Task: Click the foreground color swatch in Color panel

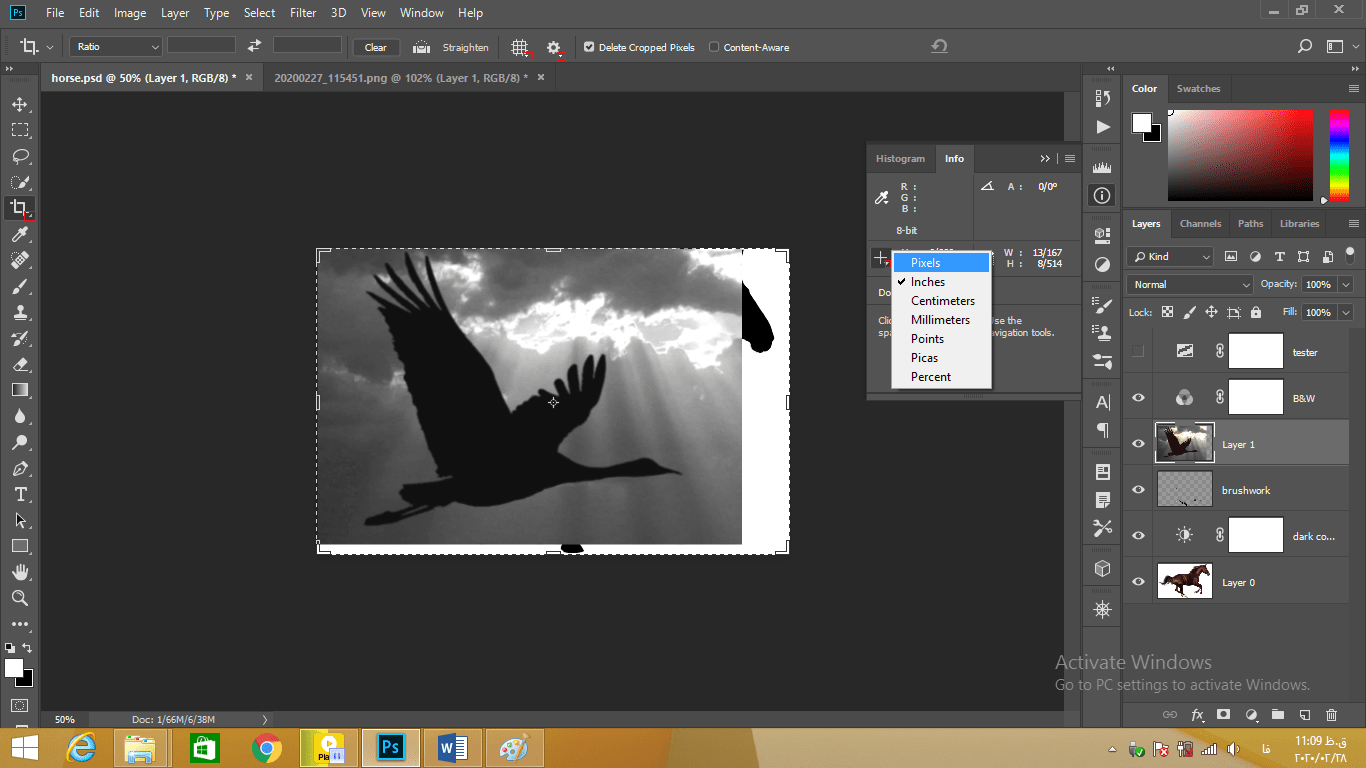Action: [1141, 122]
